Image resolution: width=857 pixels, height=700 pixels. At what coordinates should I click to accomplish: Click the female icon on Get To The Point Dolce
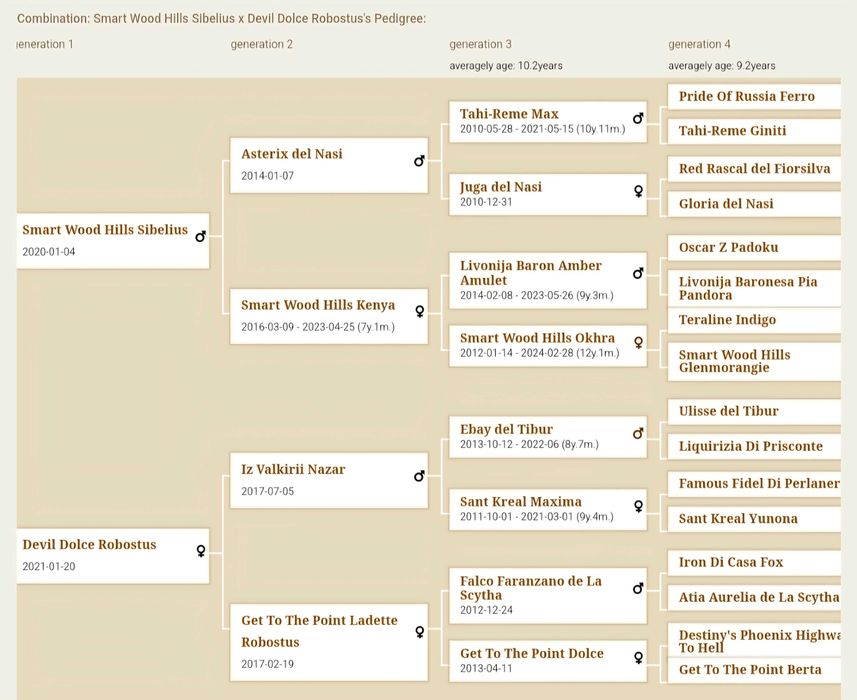[638, 658]
